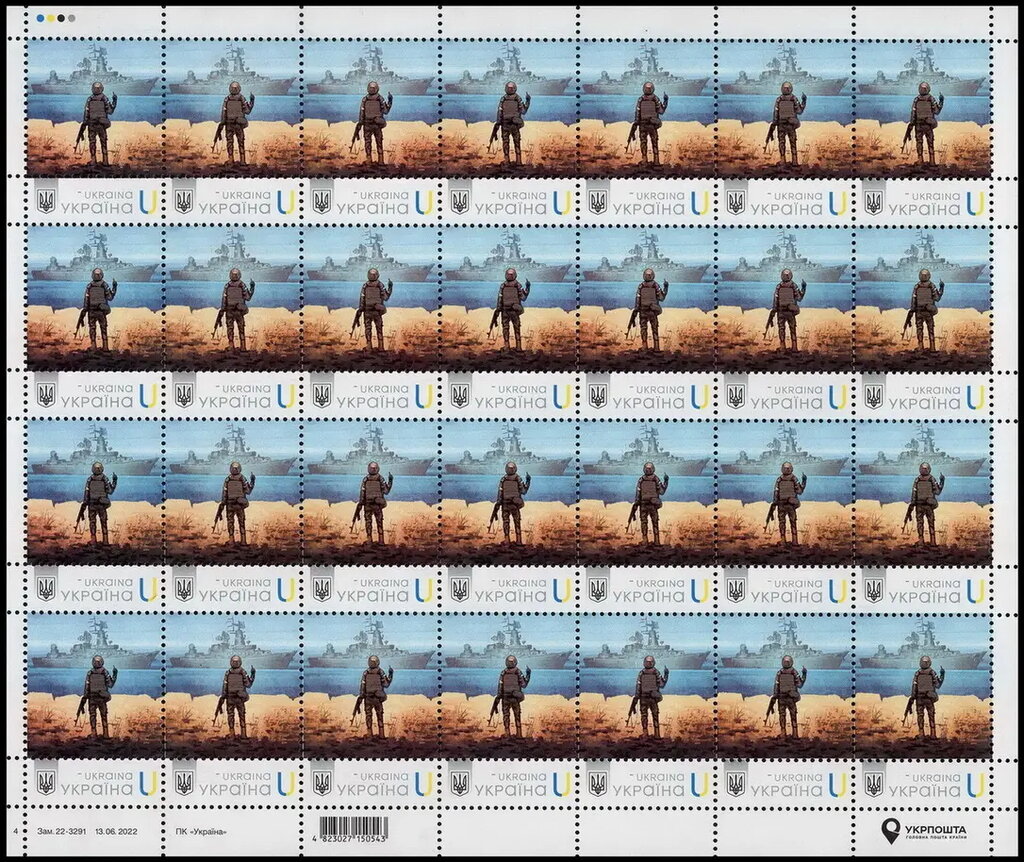Click the yellow color registration dot
The height and width of the screenshot is (862, 1024).
pyautogui.click(x=51, y=18)
